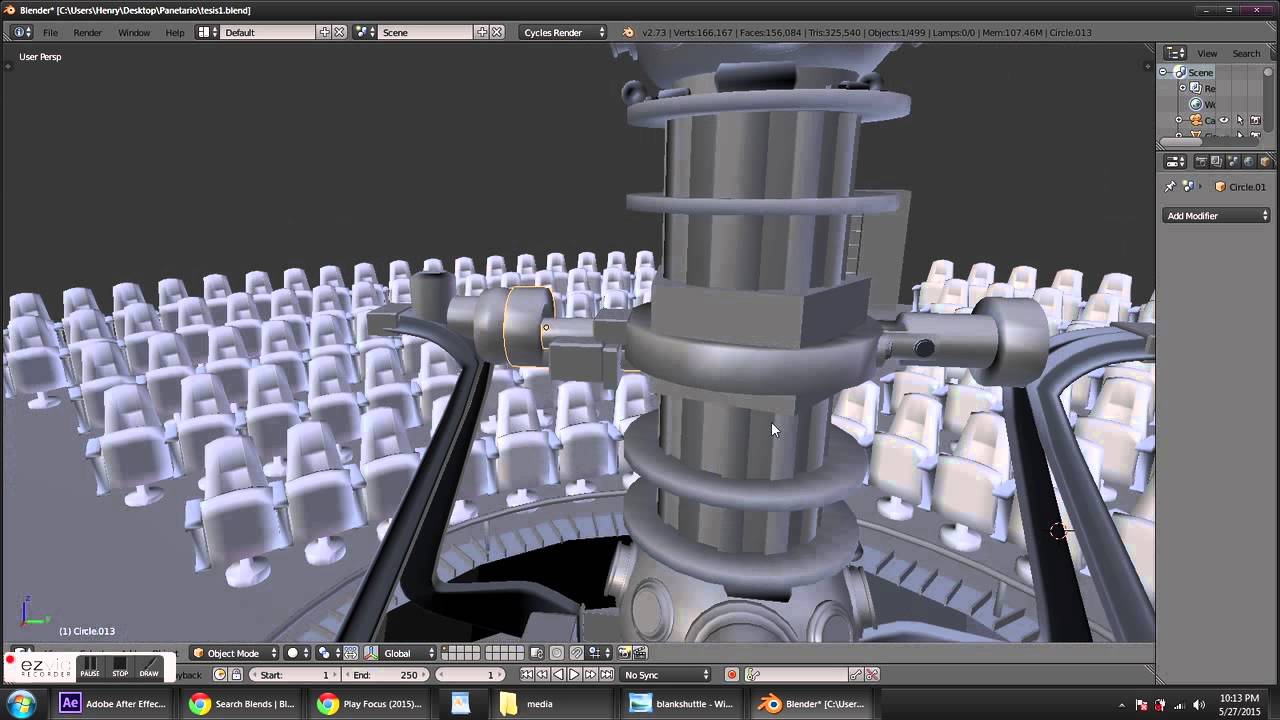Collapse the Scene tree item
This screenshot has width=1280, height=720.
1163,72
